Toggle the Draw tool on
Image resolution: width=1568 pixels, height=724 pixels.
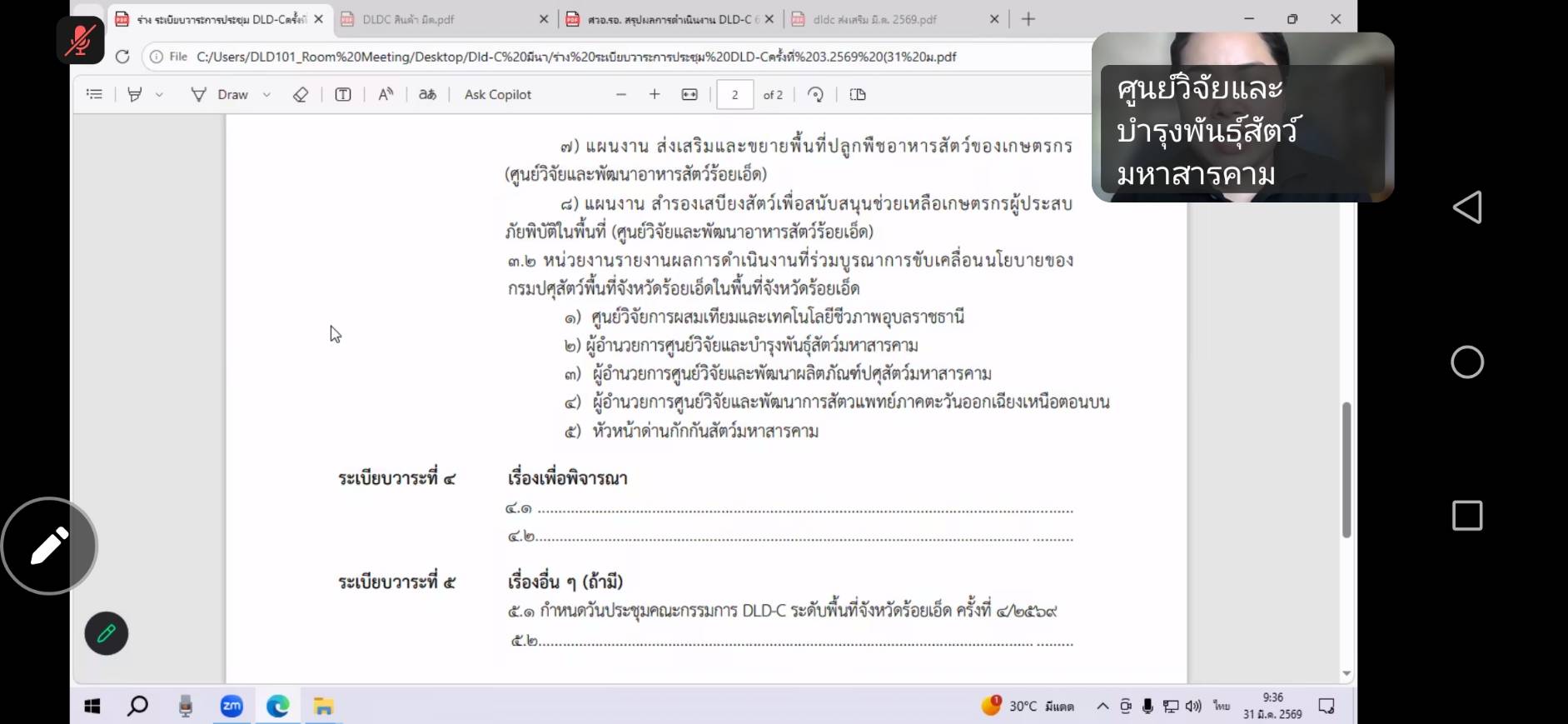point(221,95)
